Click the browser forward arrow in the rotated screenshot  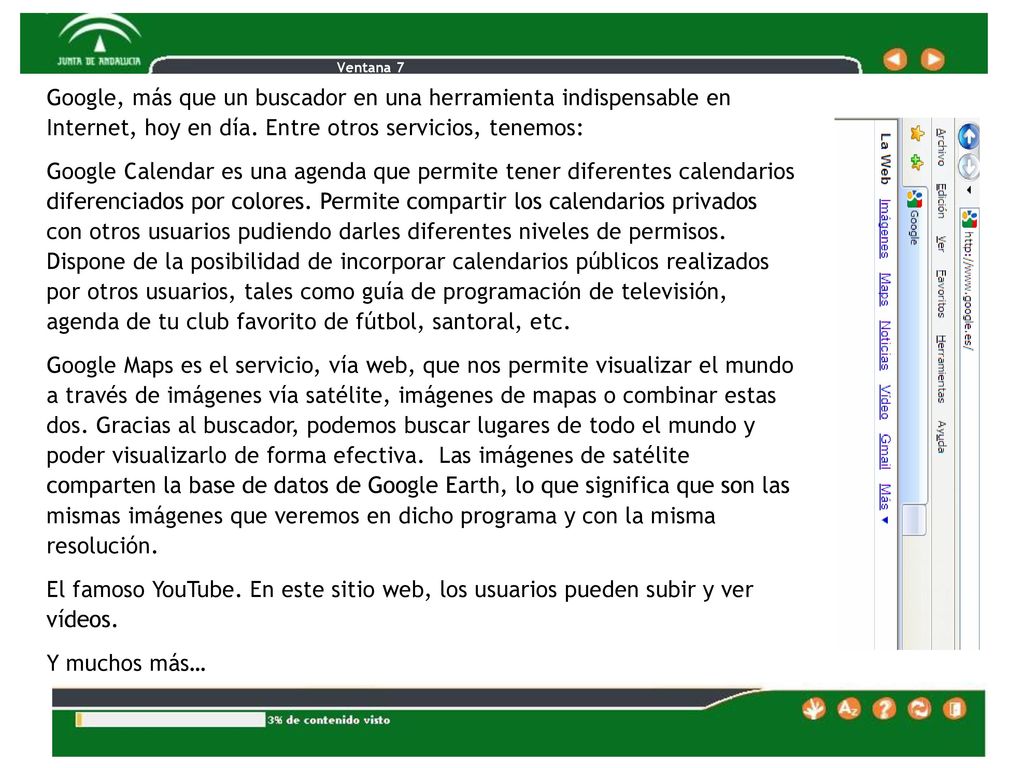[968, 167]
